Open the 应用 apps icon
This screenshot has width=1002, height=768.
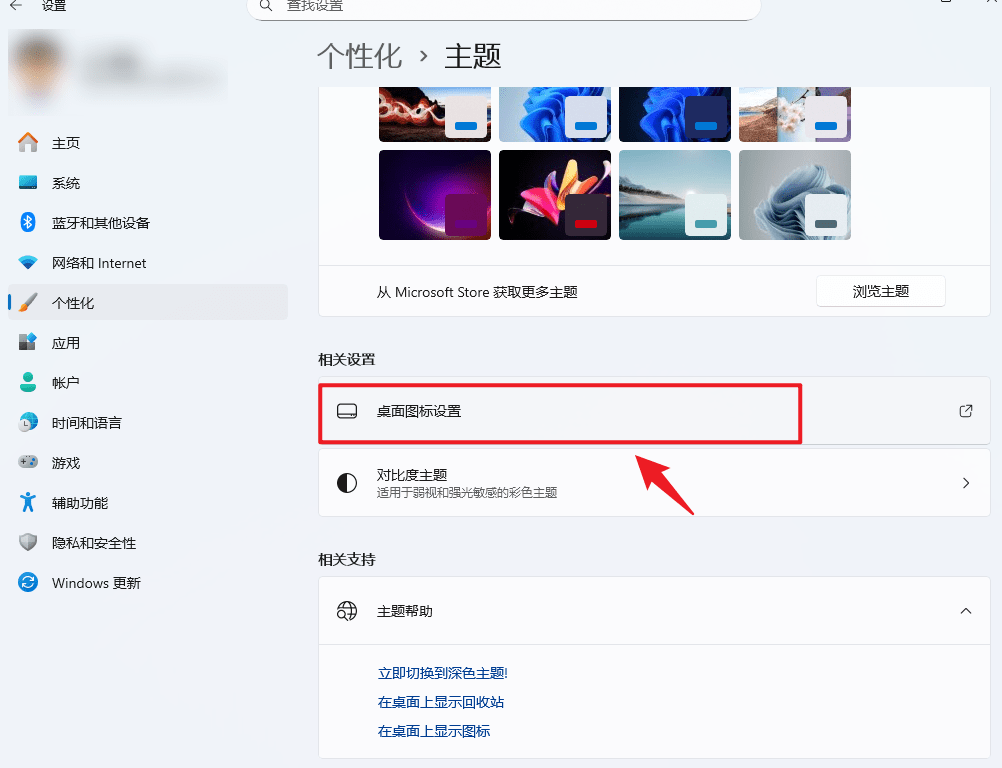[x=28, y=343]
